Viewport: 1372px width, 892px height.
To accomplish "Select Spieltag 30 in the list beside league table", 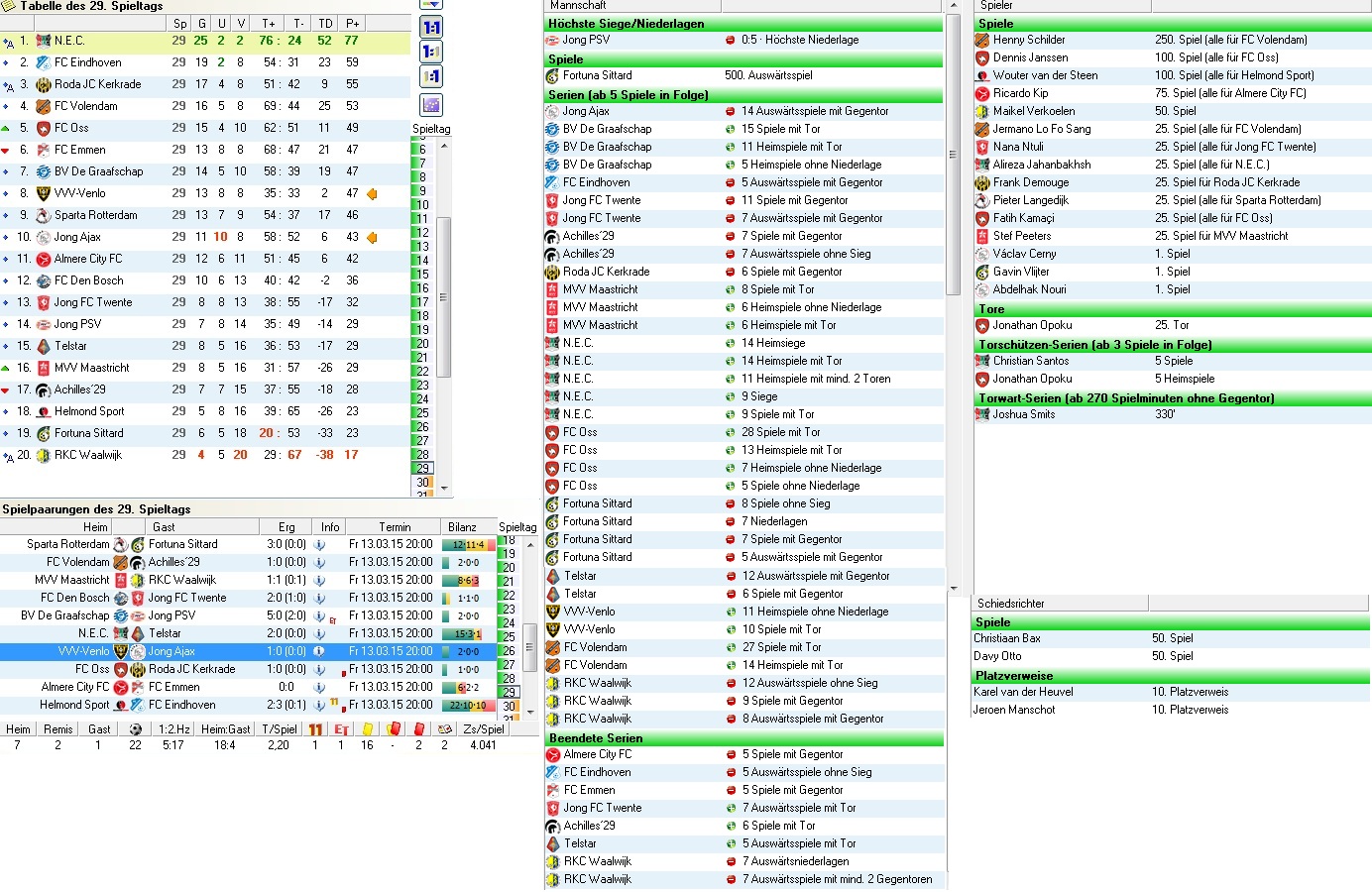I will click(x=423, y=483).
